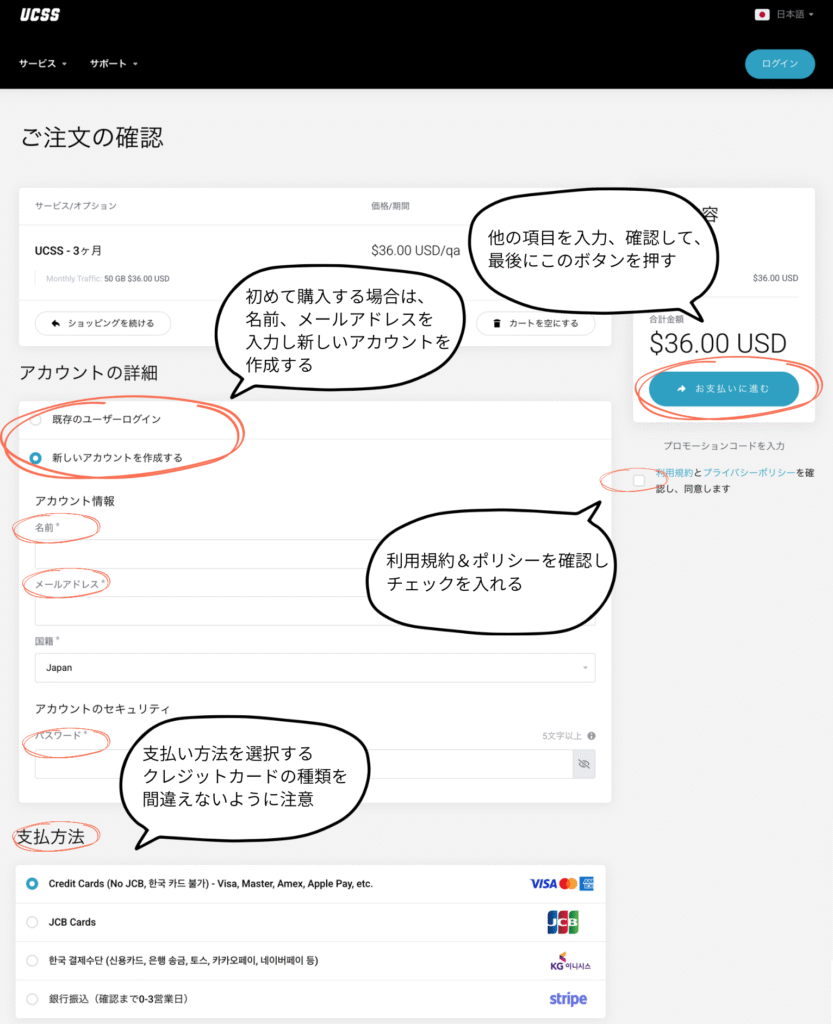Focus the パスワード input field
833x1024 pixels.
tap(304, 764)
